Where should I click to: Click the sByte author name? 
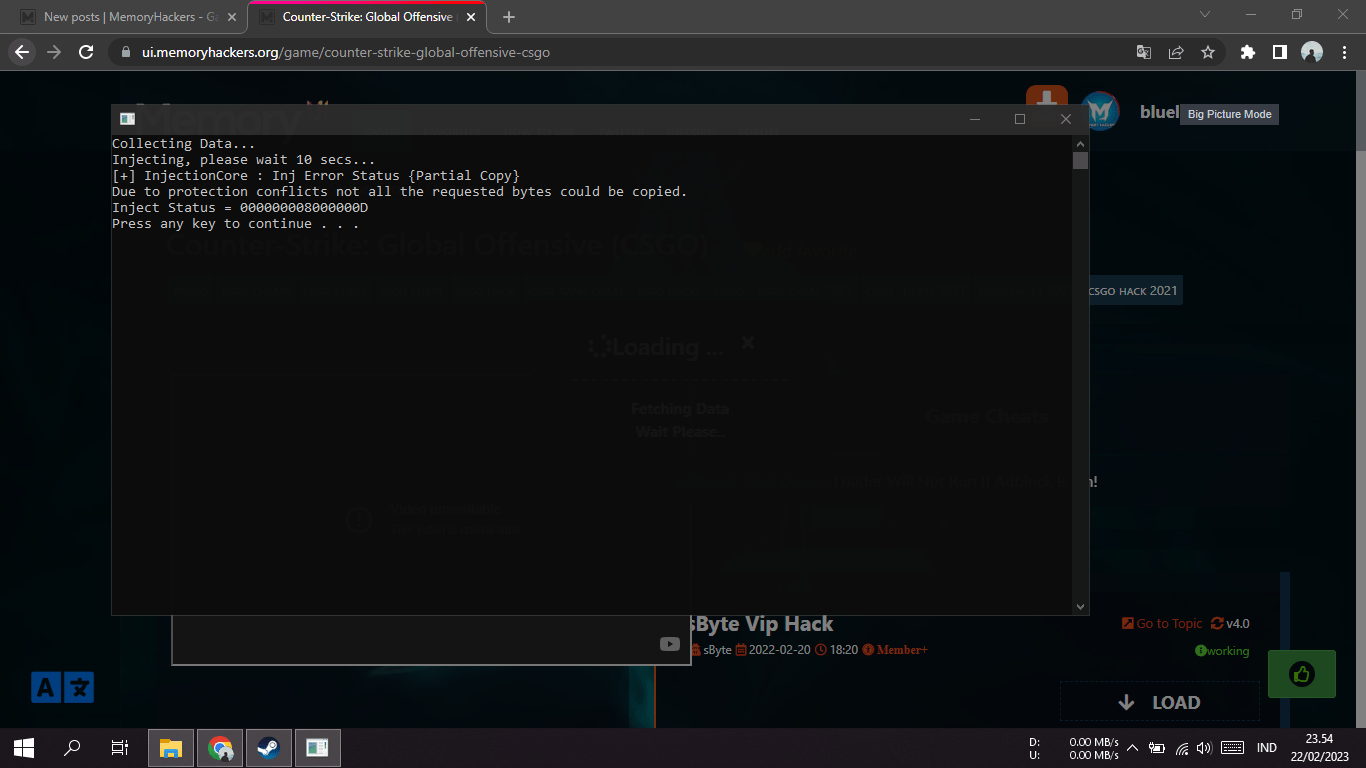point(717,650)
